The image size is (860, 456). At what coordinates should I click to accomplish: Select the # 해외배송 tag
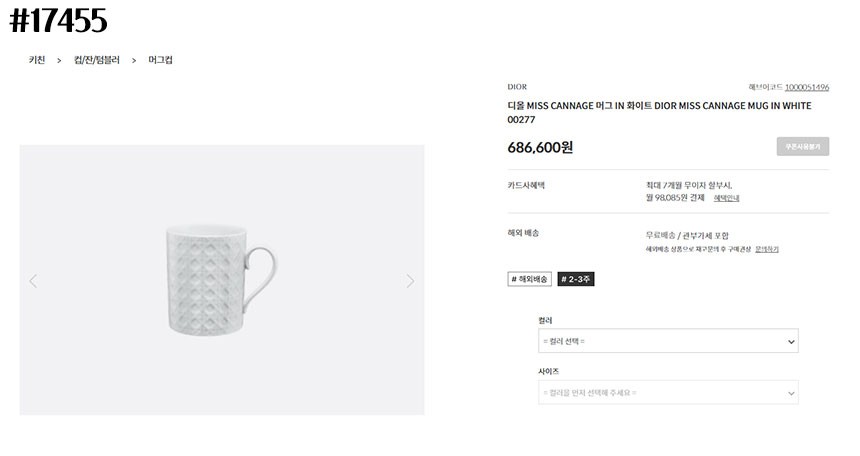click(530, 279)
